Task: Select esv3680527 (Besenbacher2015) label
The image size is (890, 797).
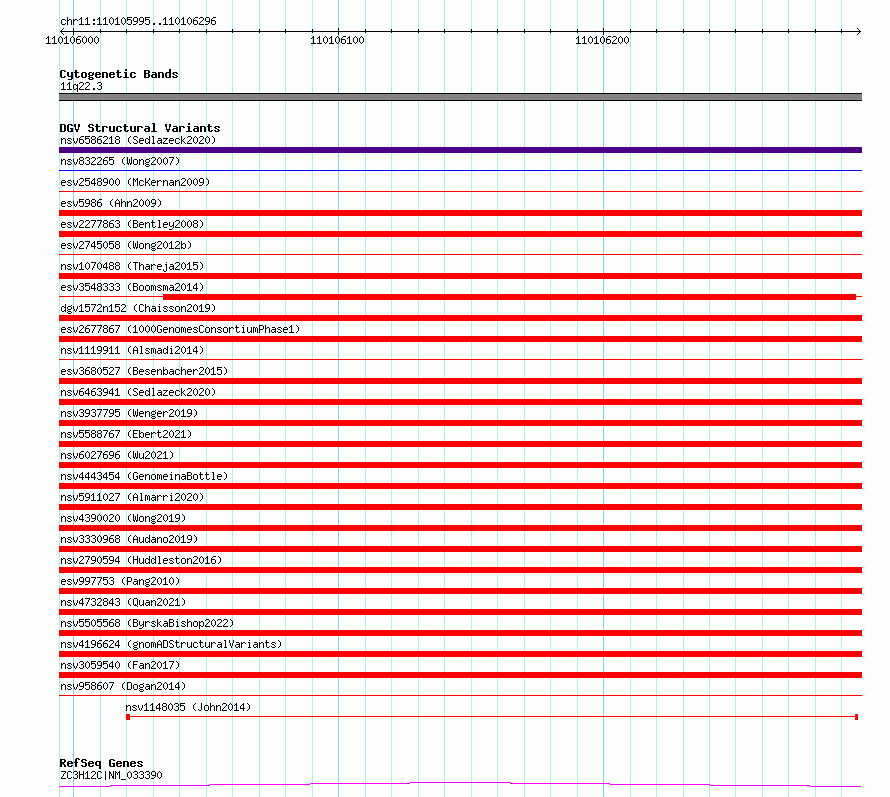Action: click(144, 371)
